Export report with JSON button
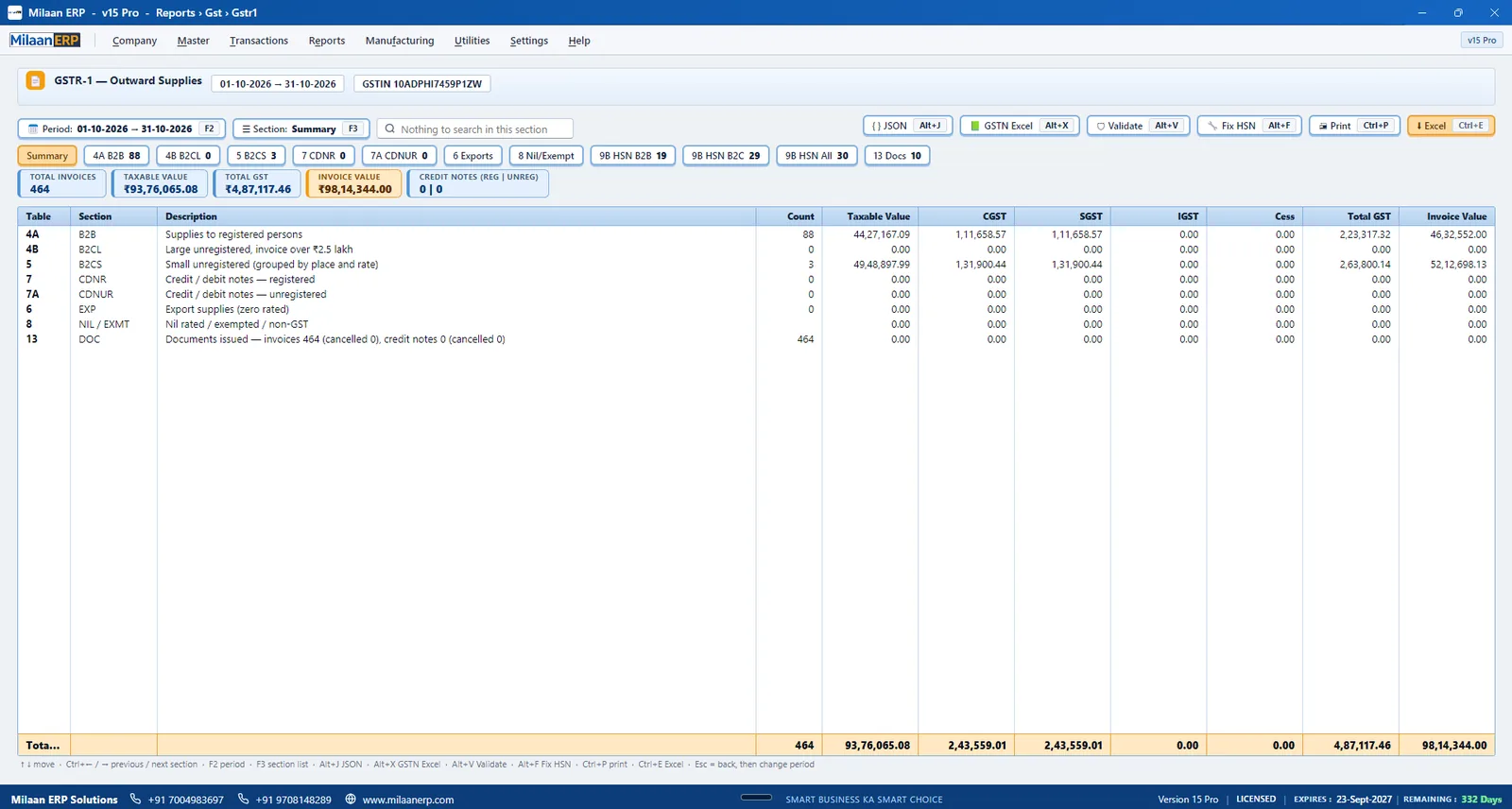Image resolution: width=1512 pixels, height=809 pixels. [907, 126]
